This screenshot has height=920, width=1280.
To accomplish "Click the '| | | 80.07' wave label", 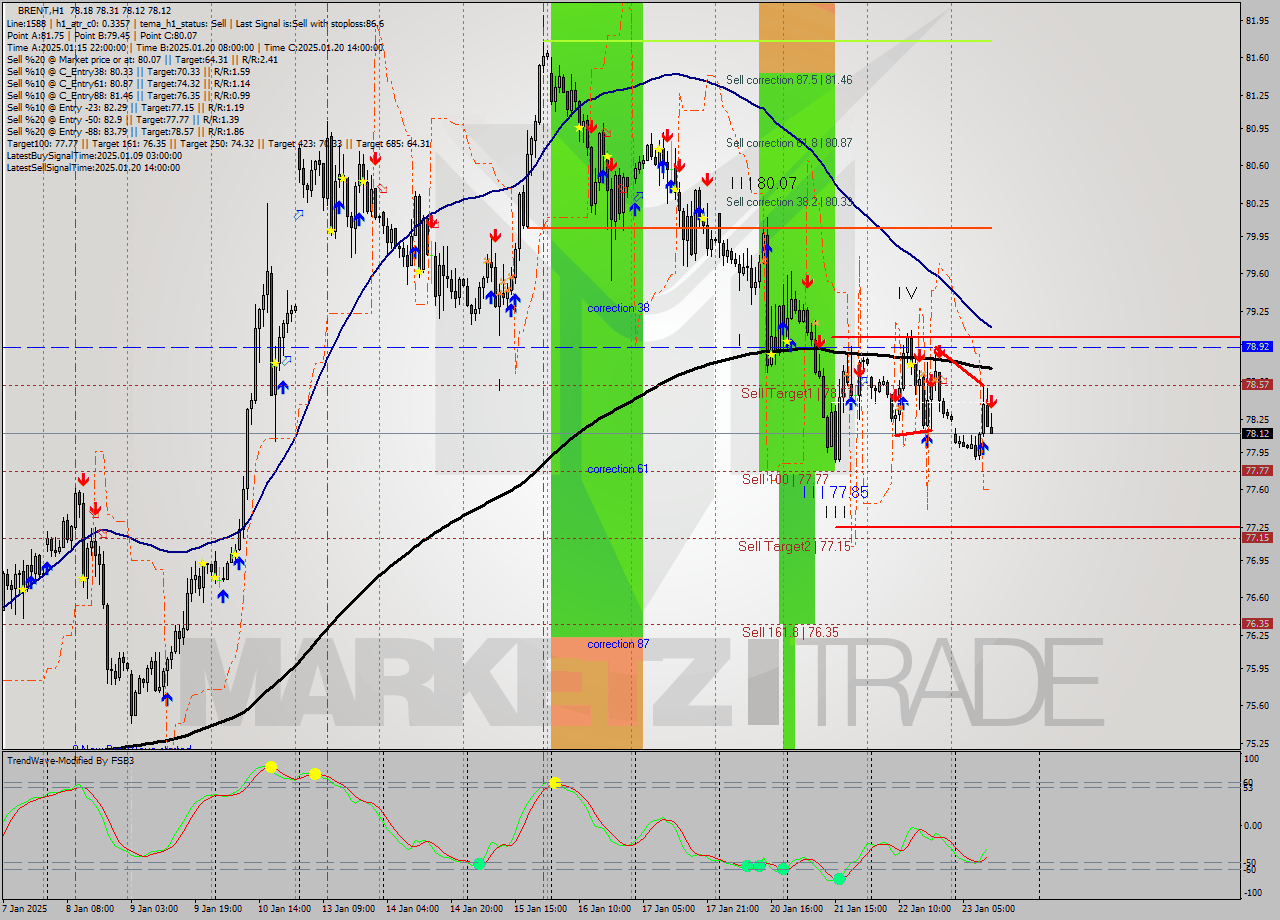I will pos(764,183).
